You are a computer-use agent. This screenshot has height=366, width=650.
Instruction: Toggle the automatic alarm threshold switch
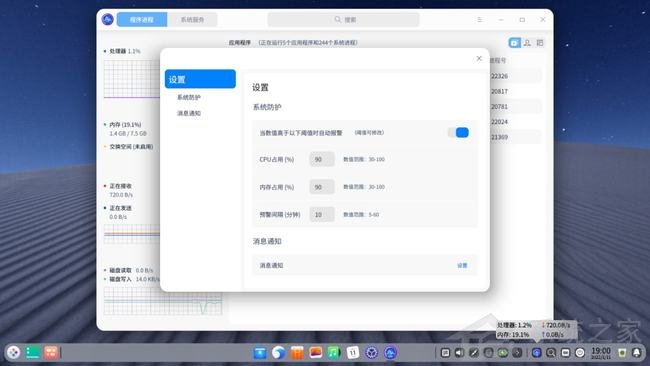[458, 133]
